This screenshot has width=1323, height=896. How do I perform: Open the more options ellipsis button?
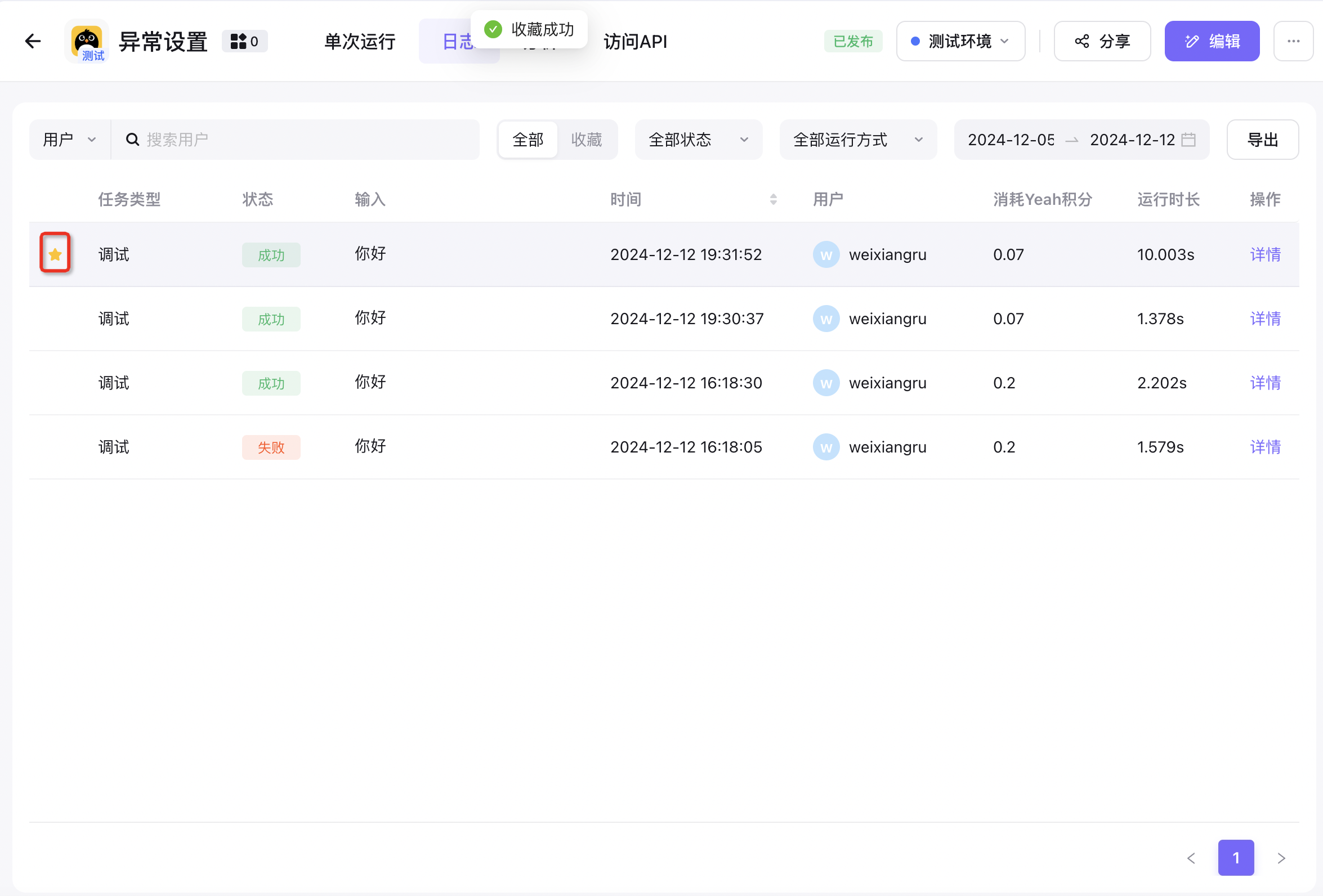1293,41
